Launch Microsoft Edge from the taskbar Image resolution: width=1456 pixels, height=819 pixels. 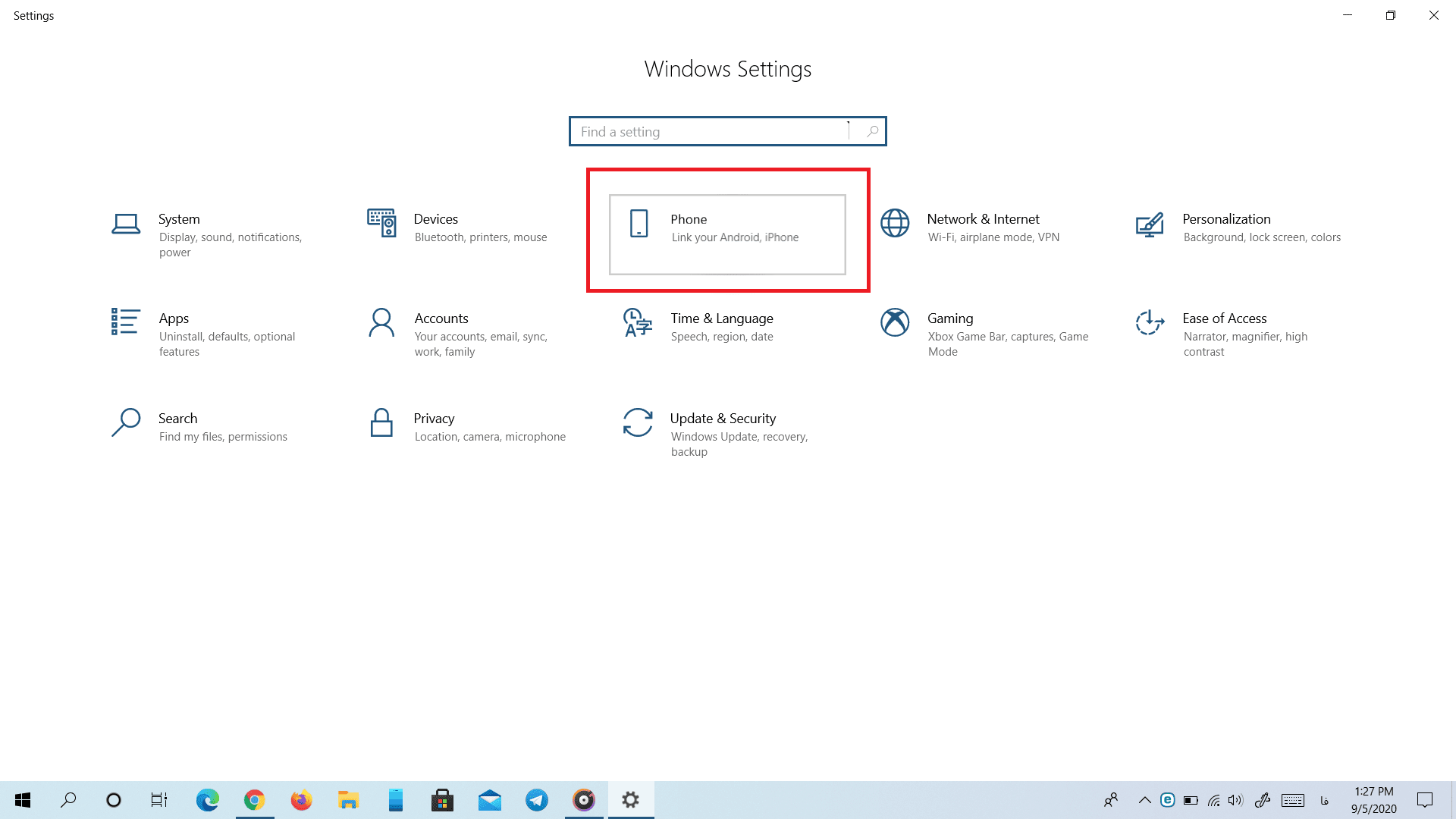pyautogui.click(x=207, y=800)
